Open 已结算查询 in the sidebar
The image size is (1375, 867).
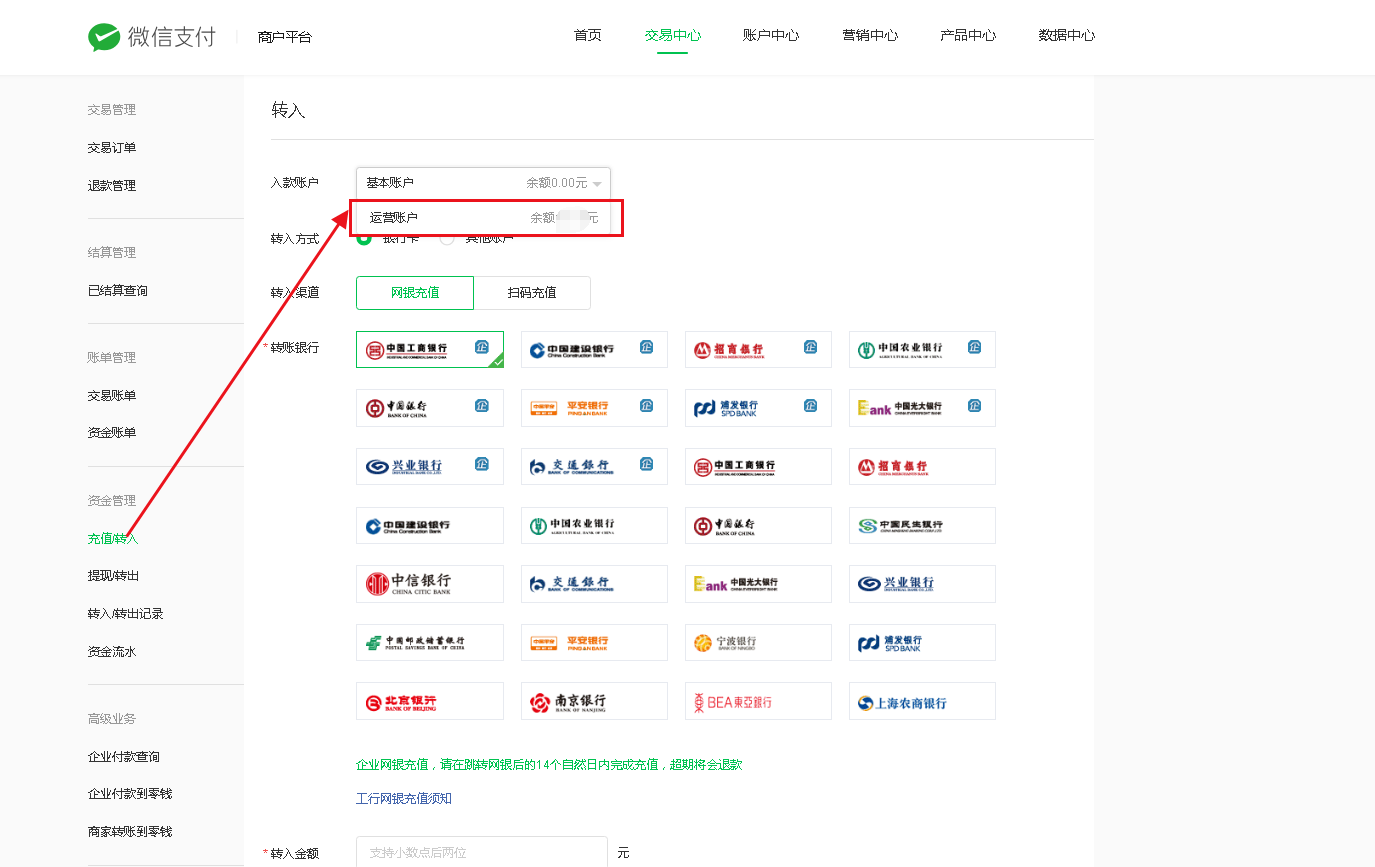point(118,291)
